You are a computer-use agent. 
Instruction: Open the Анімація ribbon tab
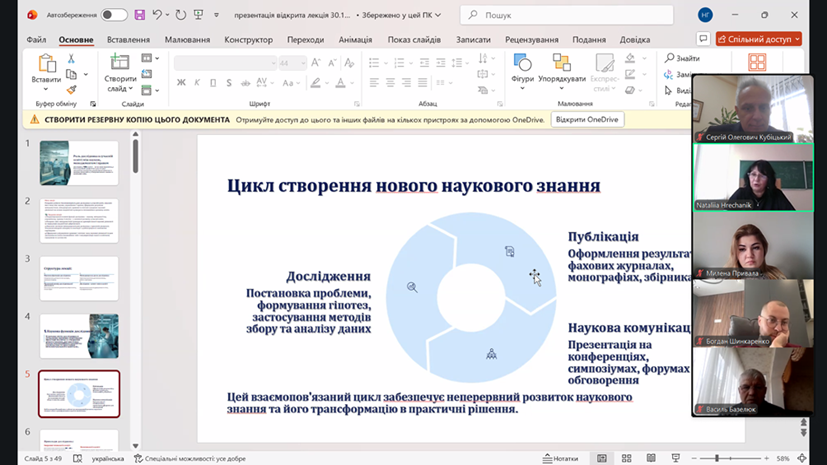pyautogui.click(x=355, y=39)
